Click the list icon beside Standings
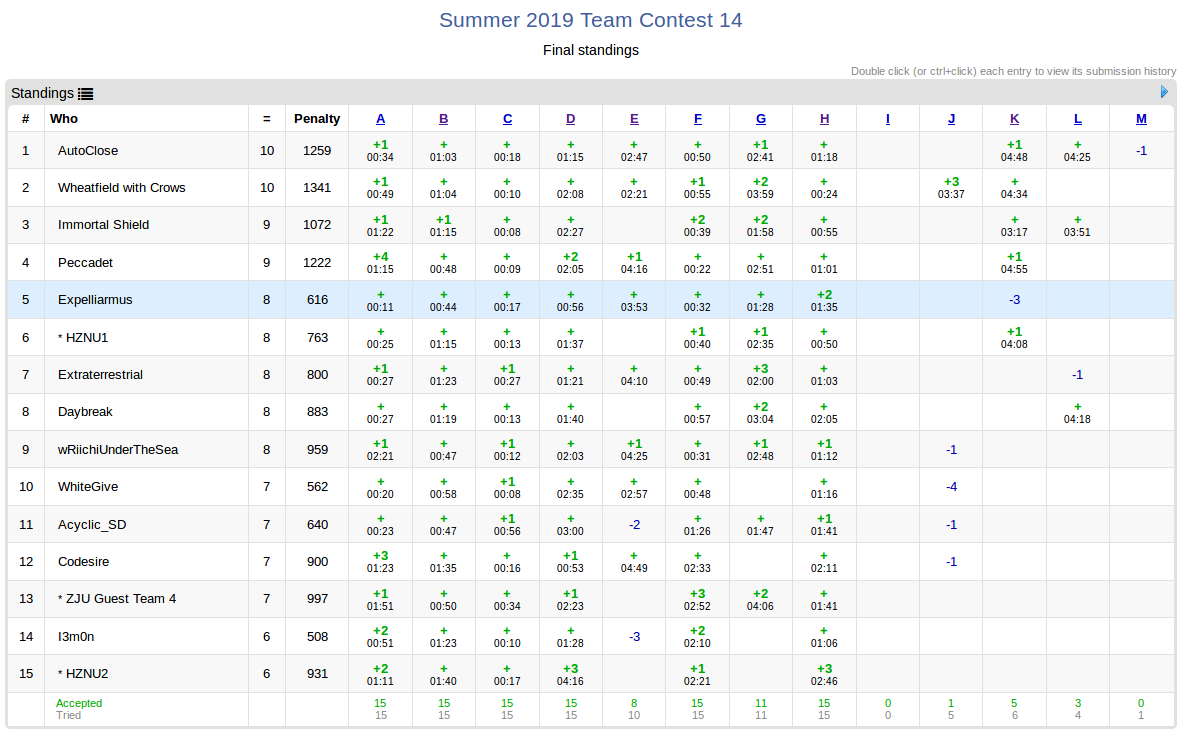 point(86,94)
